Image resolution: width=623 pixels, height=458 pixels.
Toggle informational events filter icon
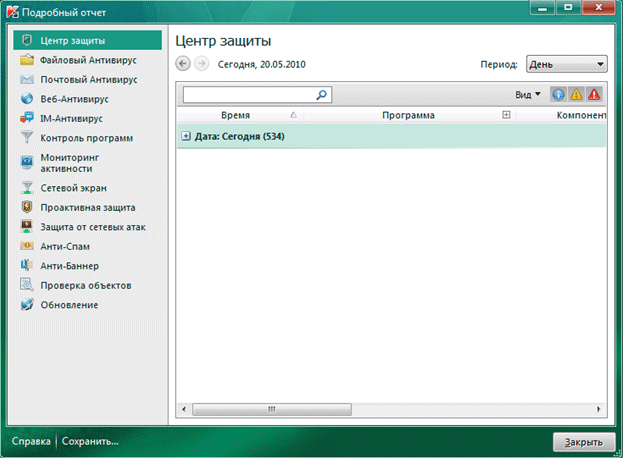click(x=558, y=95)
